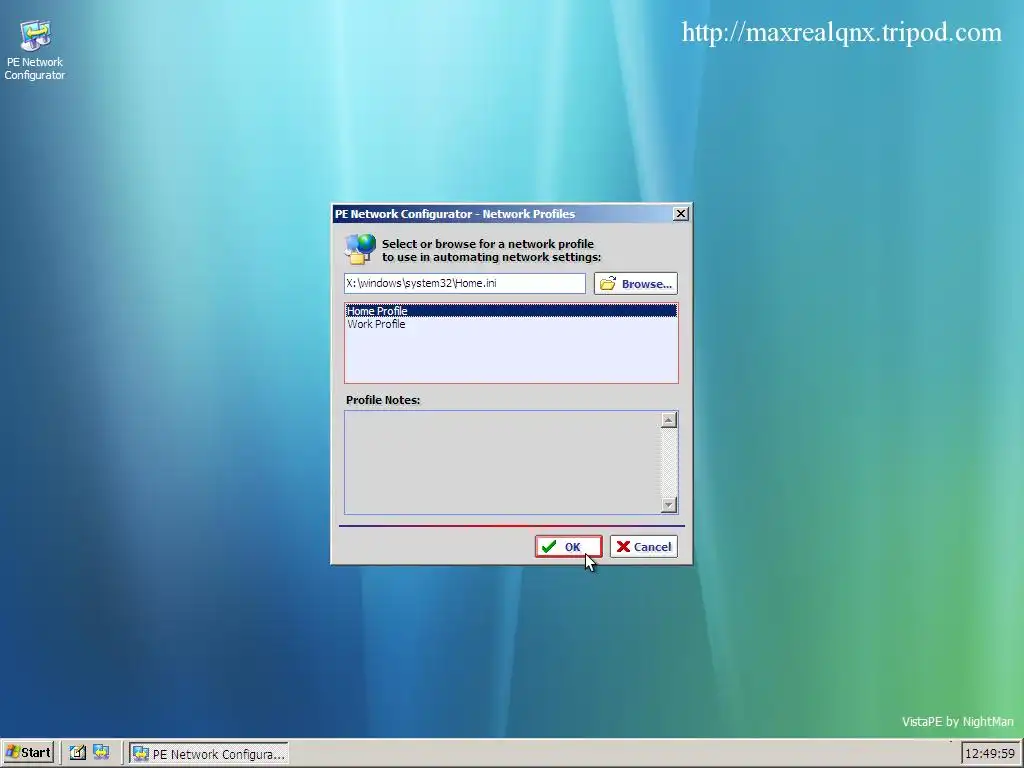
Task: Edit the profile path input field
Action: click(x=465, y=283)
